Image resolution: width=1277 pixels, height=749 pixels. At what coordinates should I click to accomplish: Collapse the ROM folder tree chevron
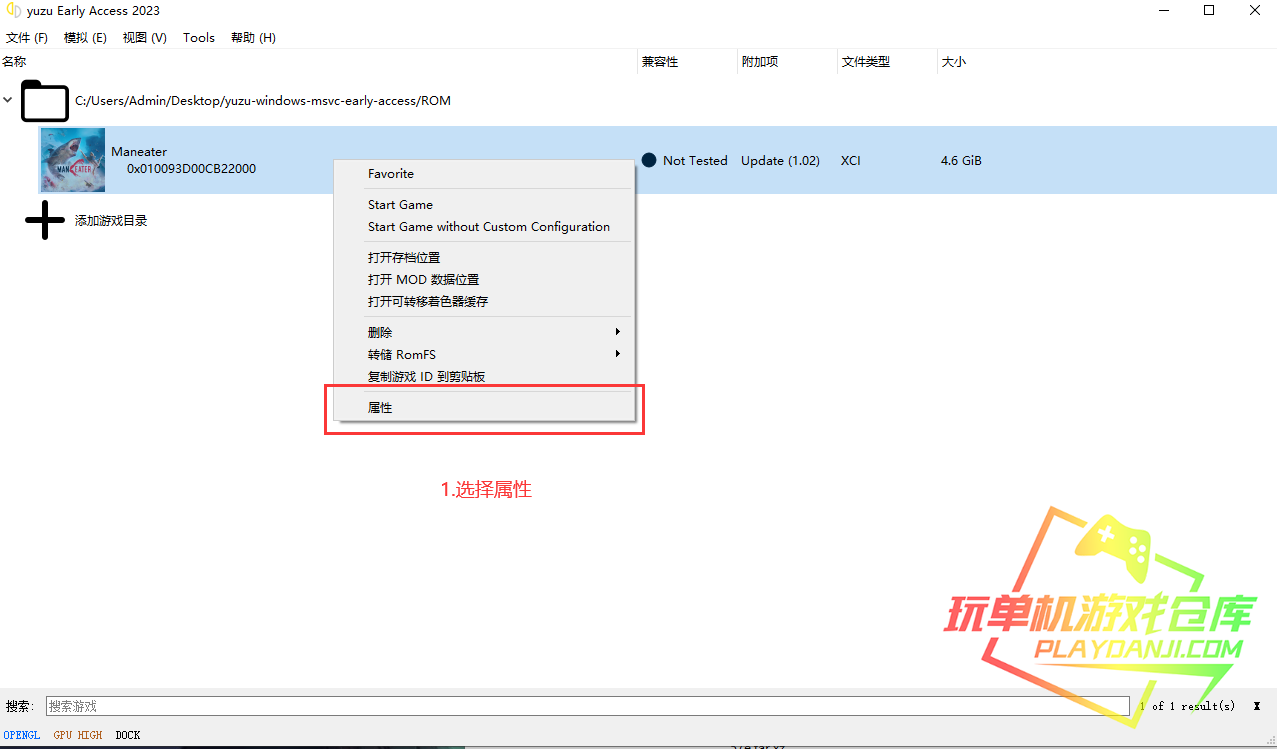(x=9, y=100)
